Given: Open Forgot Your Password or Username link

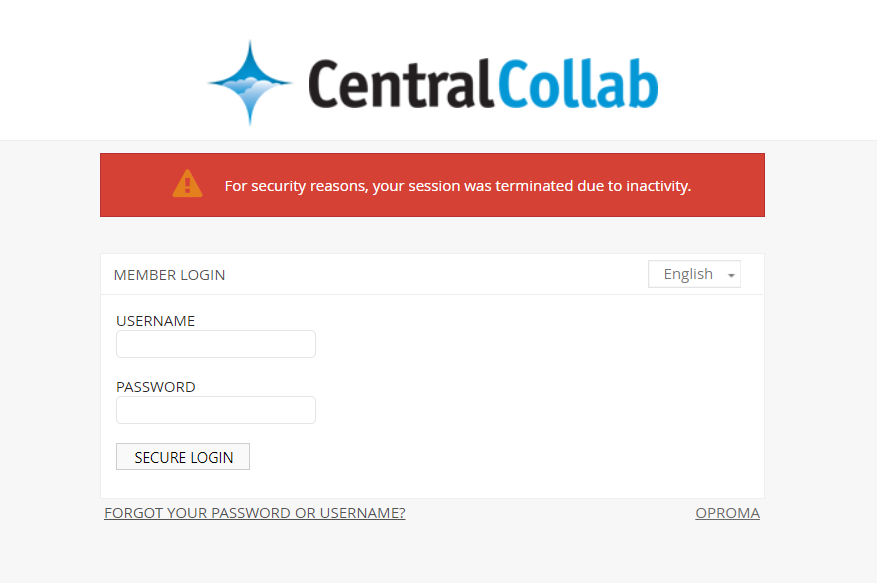Looking at the screenshot, I should pos(254,513).
